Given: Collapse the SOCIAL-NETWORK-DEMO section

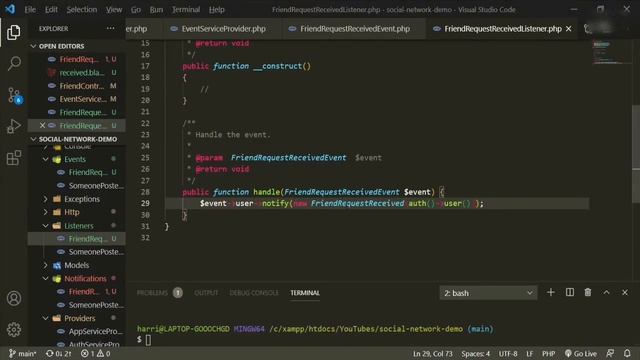Looking at the screenshot, I should pos(33,139).
